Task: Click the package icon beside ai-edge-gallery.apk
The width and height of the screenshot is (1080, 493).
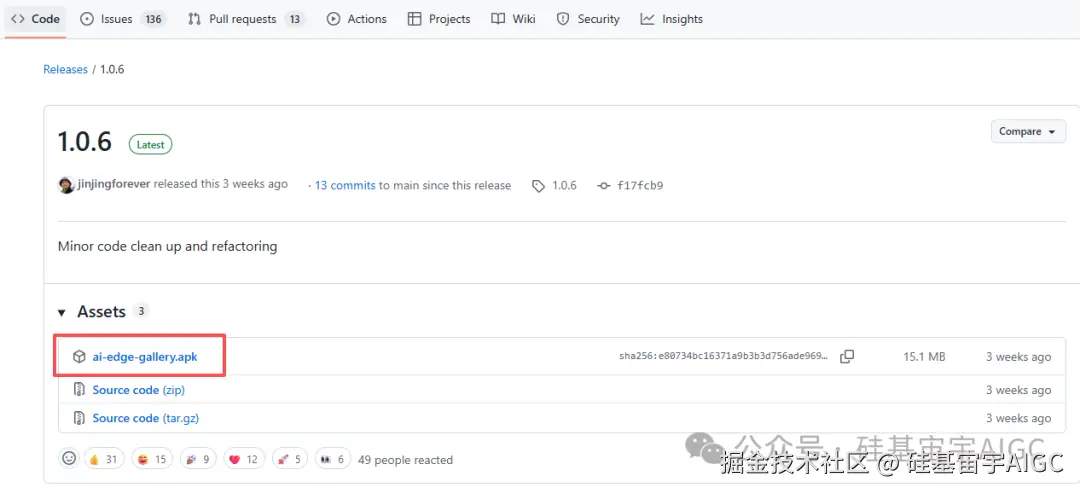Action: pos(79,357)
